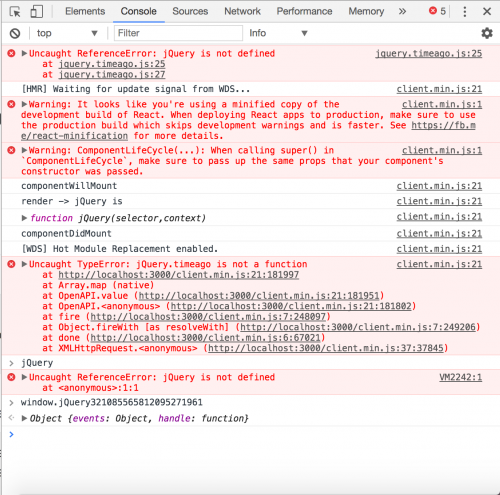Switch to the Network tab
This screenshot has height=495, width=500.
(242, 12)
